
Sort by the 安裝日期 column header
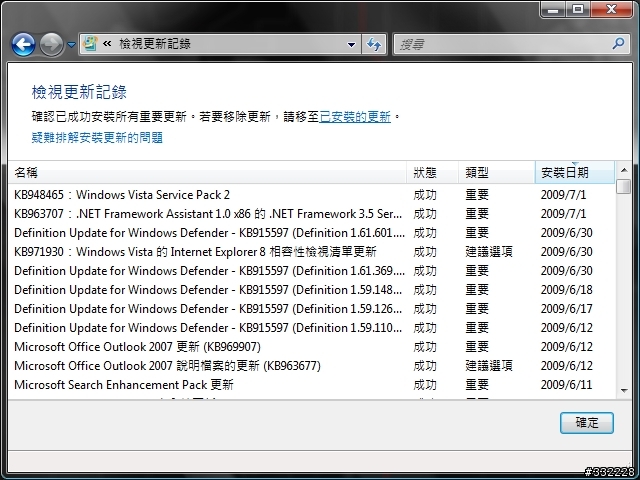click(574, 172)
